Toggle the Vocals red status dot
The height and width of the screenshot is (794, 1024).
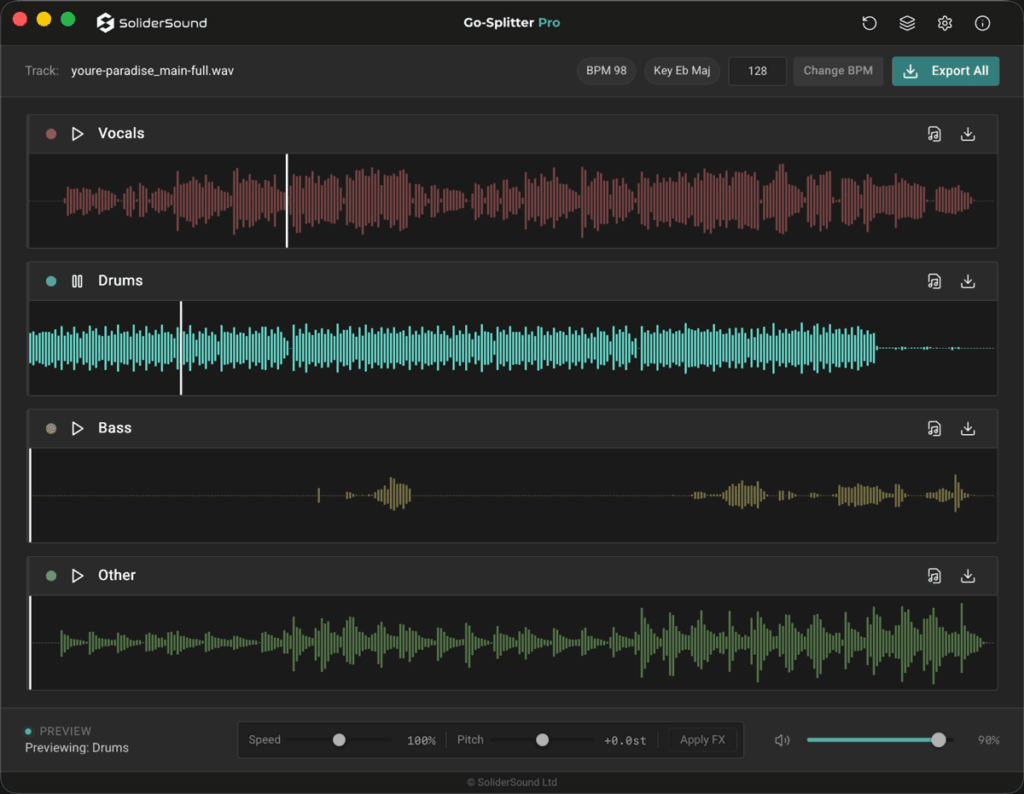pos(51,134)
